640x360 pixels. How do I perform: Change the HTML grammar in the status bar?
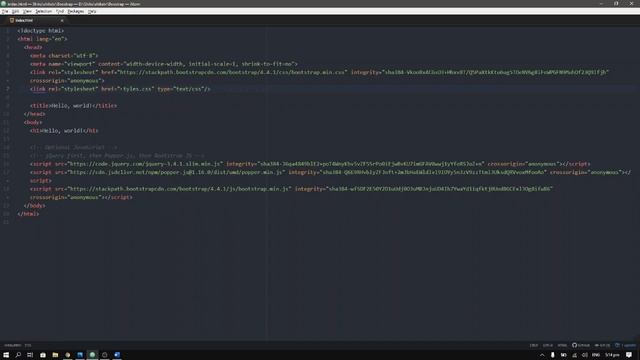point(562,345)
